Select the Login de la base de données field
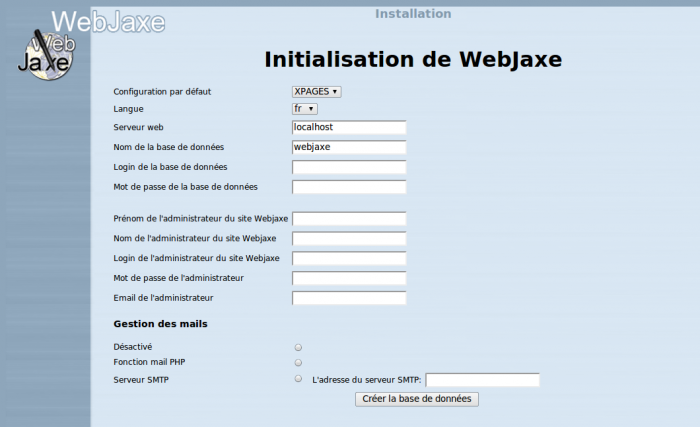The width and height of the screenshot is (700, 427). tap(349, 167)
